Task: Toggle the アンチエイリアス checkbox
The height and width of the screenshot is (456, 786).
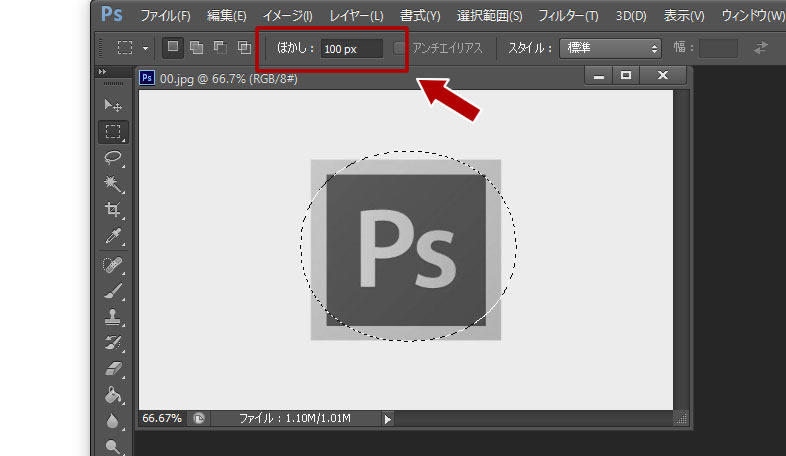Action: click(399, 48)
